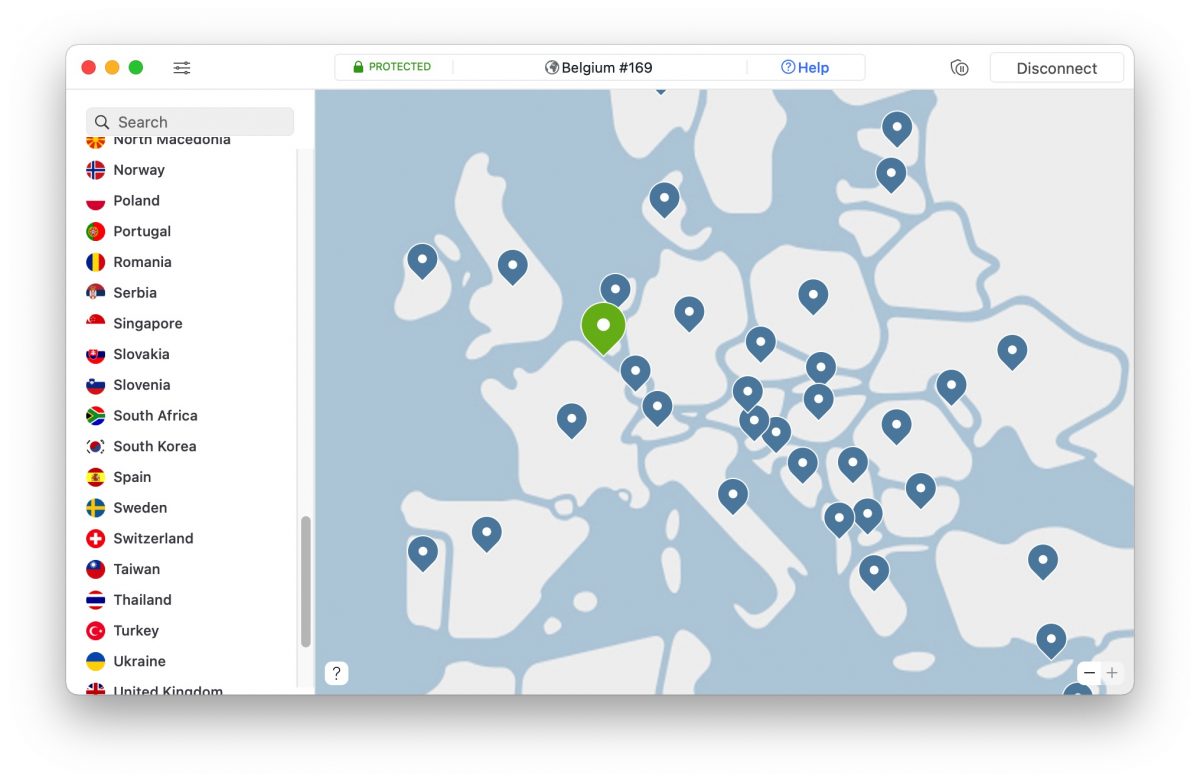The width and height of the screenshot is (1200, 782).
Task: Open the question mark map help button
Action: pyautogui.click(x=337, y=673)
